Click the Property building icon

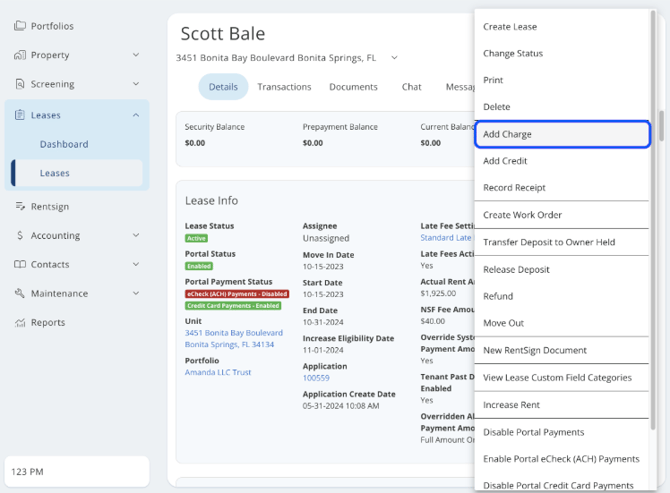coord(20,55)
